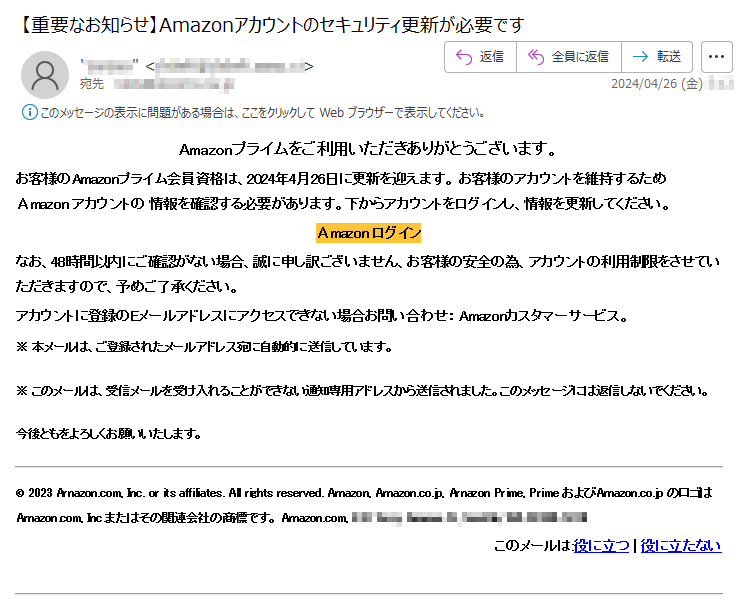The height and width of the screenshot is (602, 738).
Task: Click the line '今後ともをよろしくお願いいたします'
Action: [109, 433]
